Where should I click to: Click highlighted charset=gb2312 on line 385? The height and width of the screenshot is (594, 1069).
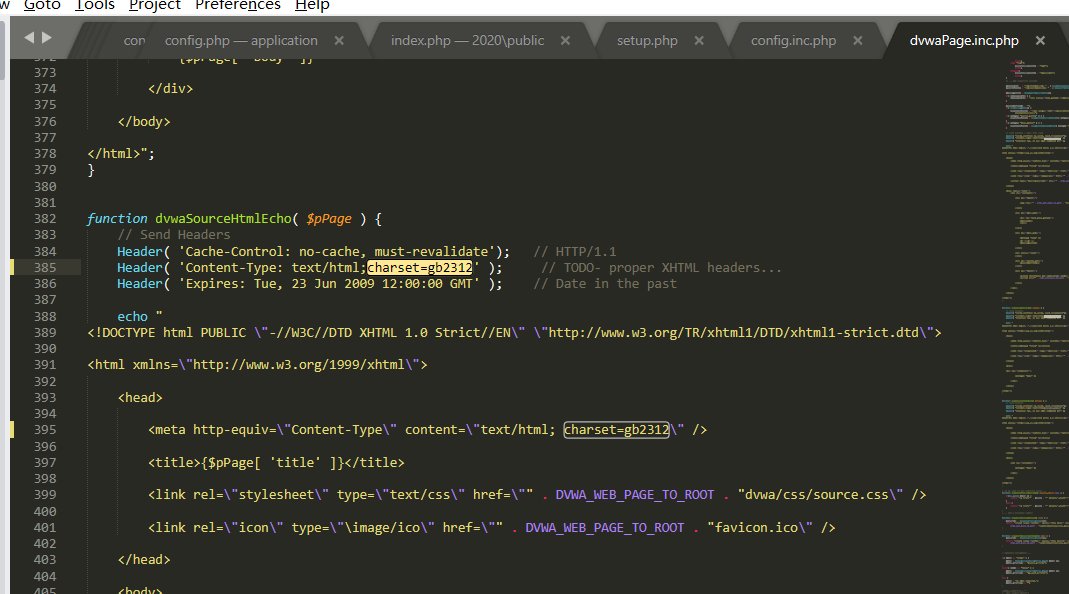(420, 268)
